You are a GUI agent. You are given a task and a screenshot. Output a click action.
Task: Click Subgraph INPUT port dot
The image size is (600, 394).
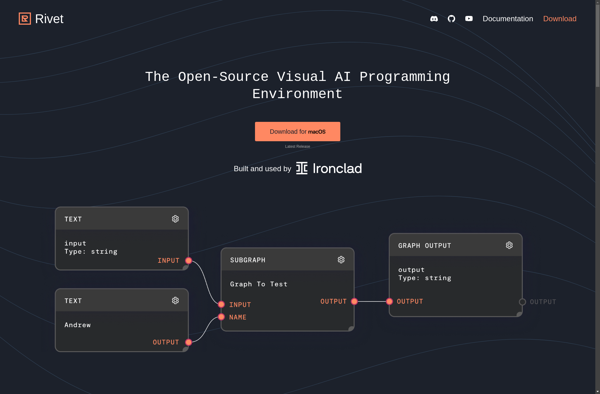click(221, 304)
